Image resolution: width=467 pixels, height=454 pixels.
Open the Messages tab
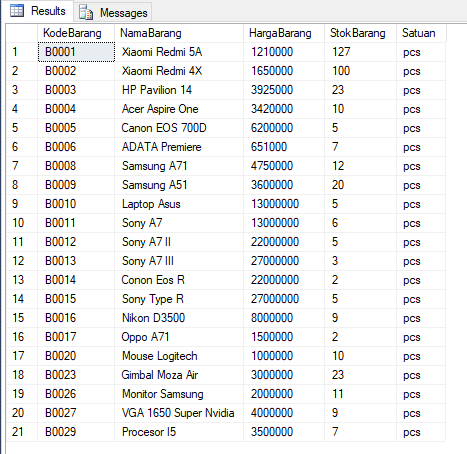tap(113, 12)
